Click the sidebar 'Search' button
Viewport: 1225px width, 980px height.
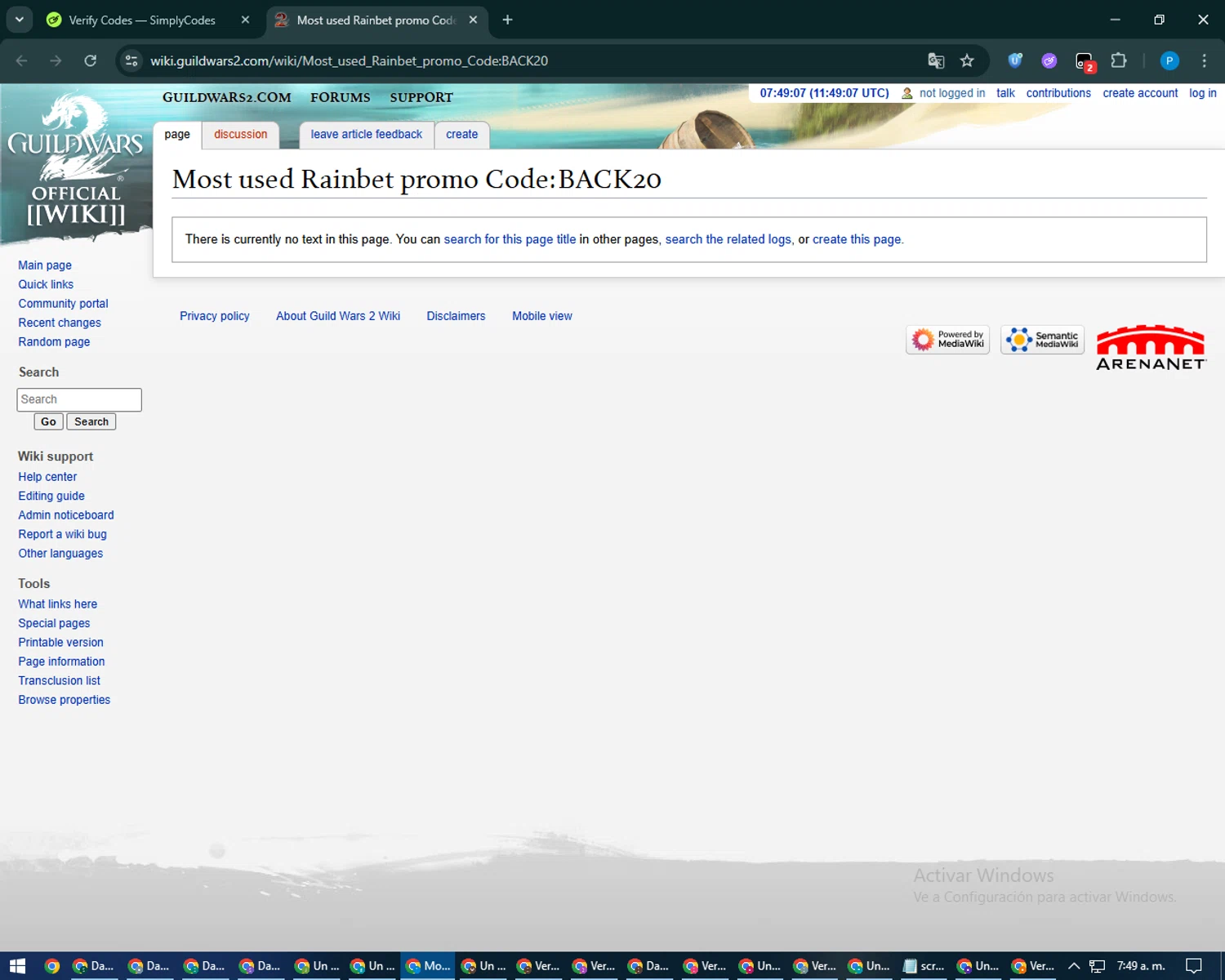pos(91,421)
